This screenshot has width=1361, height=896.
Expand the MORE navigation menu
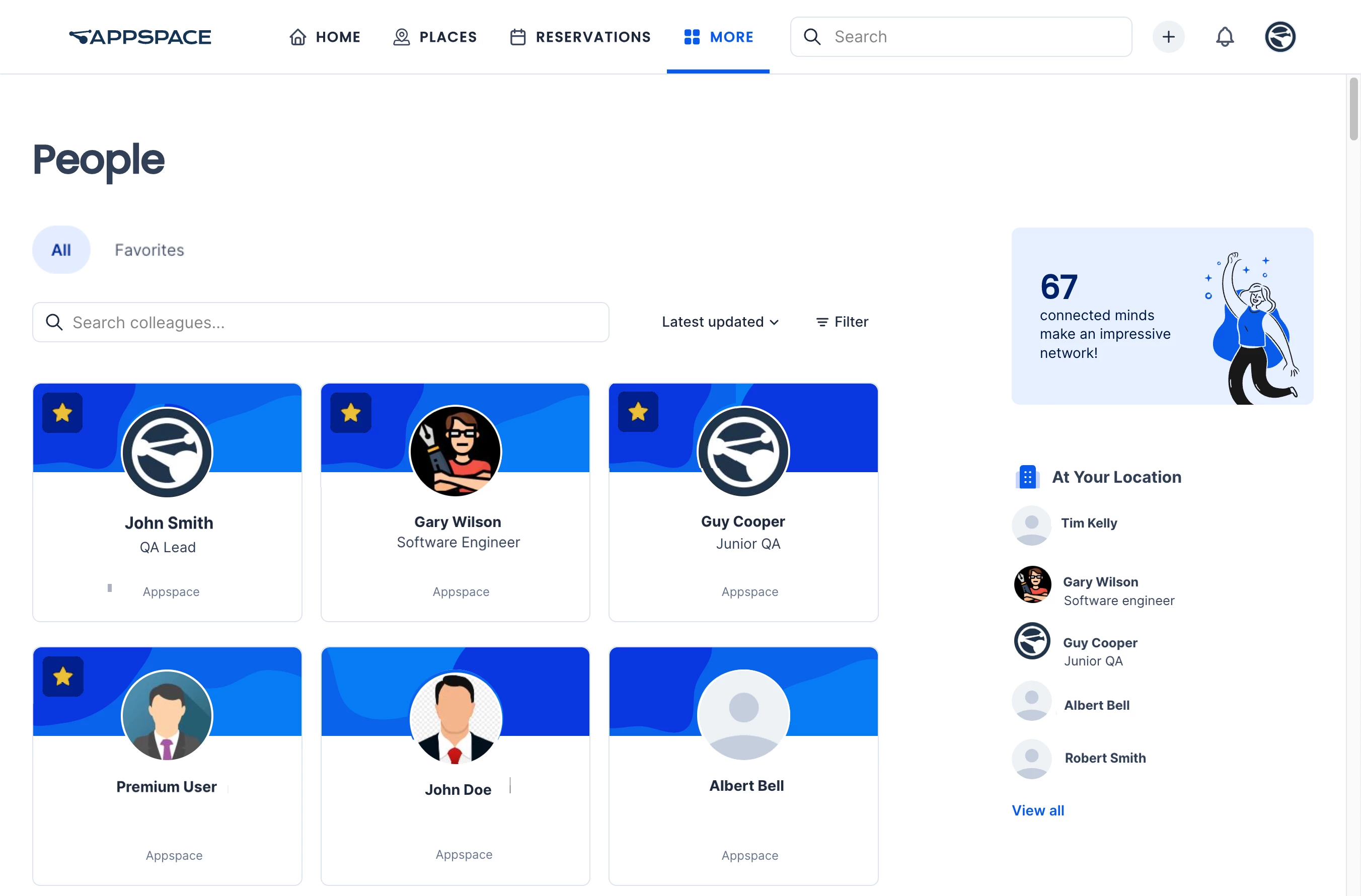pos(718,37)
